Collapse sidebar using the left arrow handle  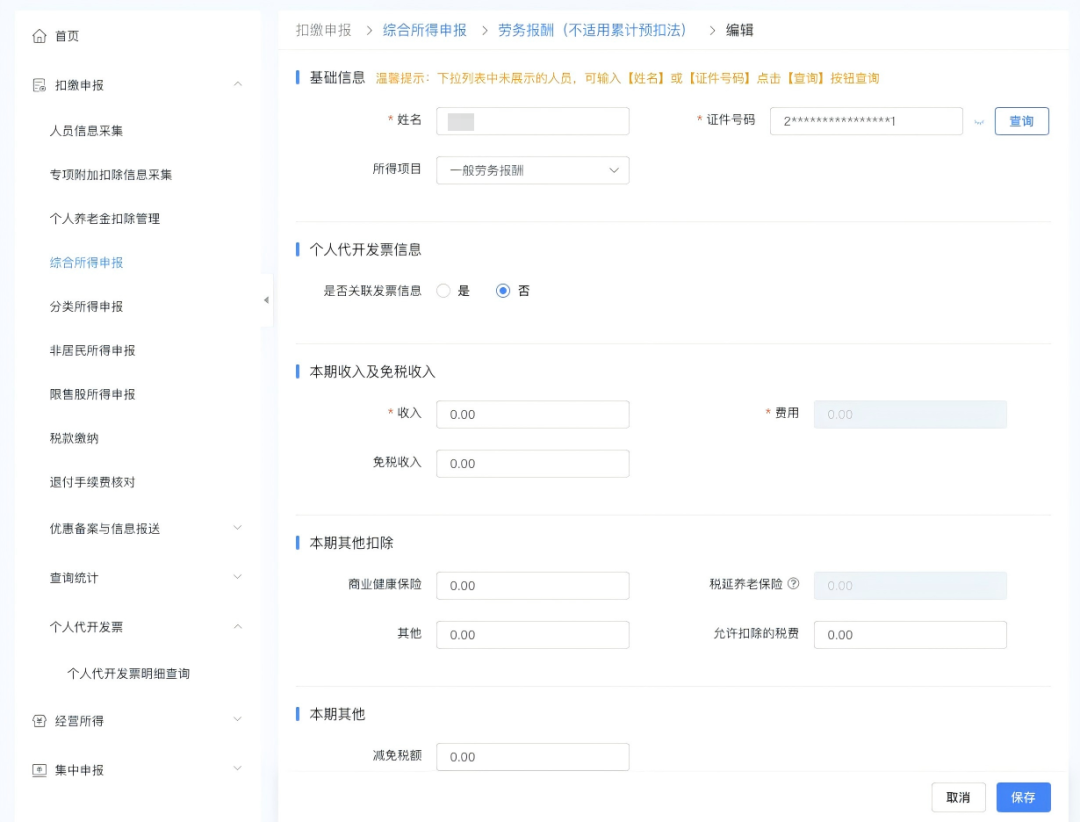[x=266, y=300]
